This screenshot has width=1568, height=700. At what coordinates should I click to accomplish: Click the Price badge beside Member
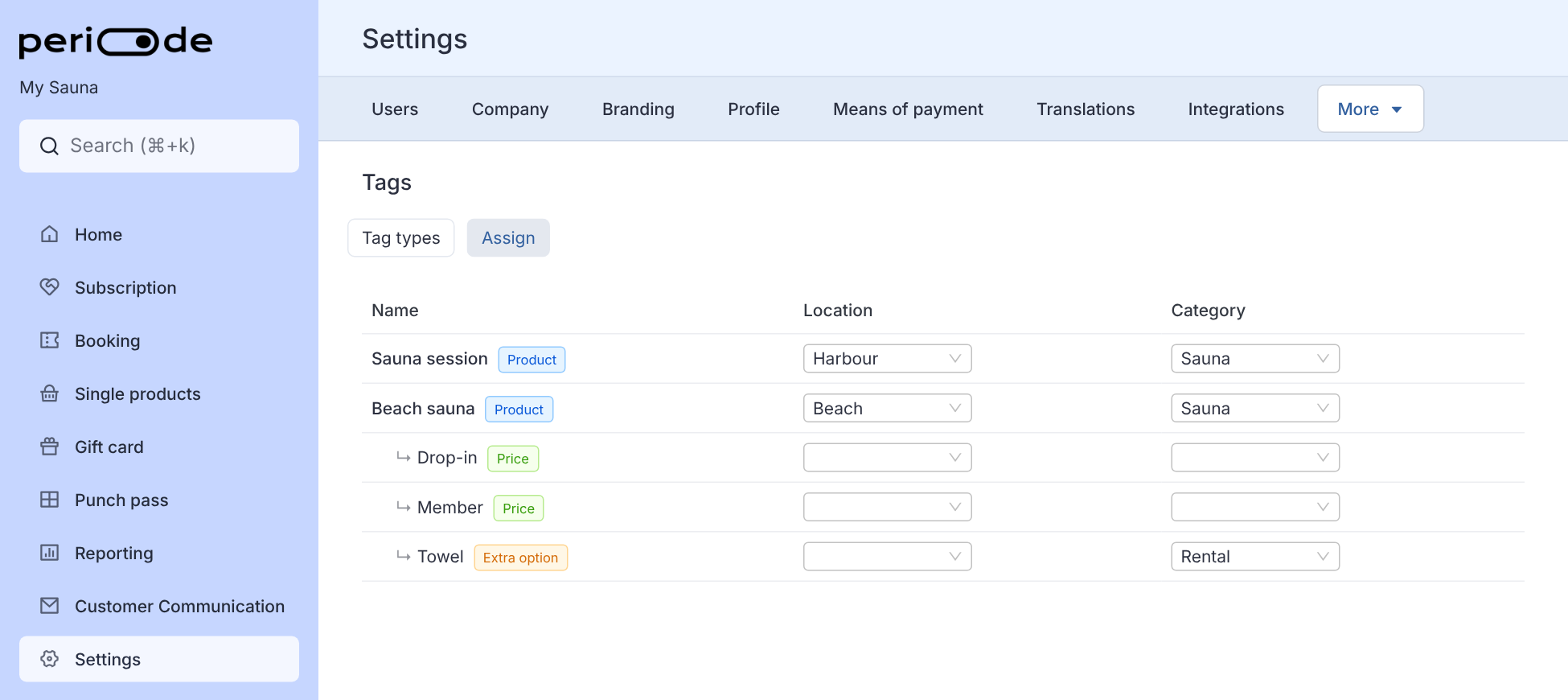click(x=519, y=509)
